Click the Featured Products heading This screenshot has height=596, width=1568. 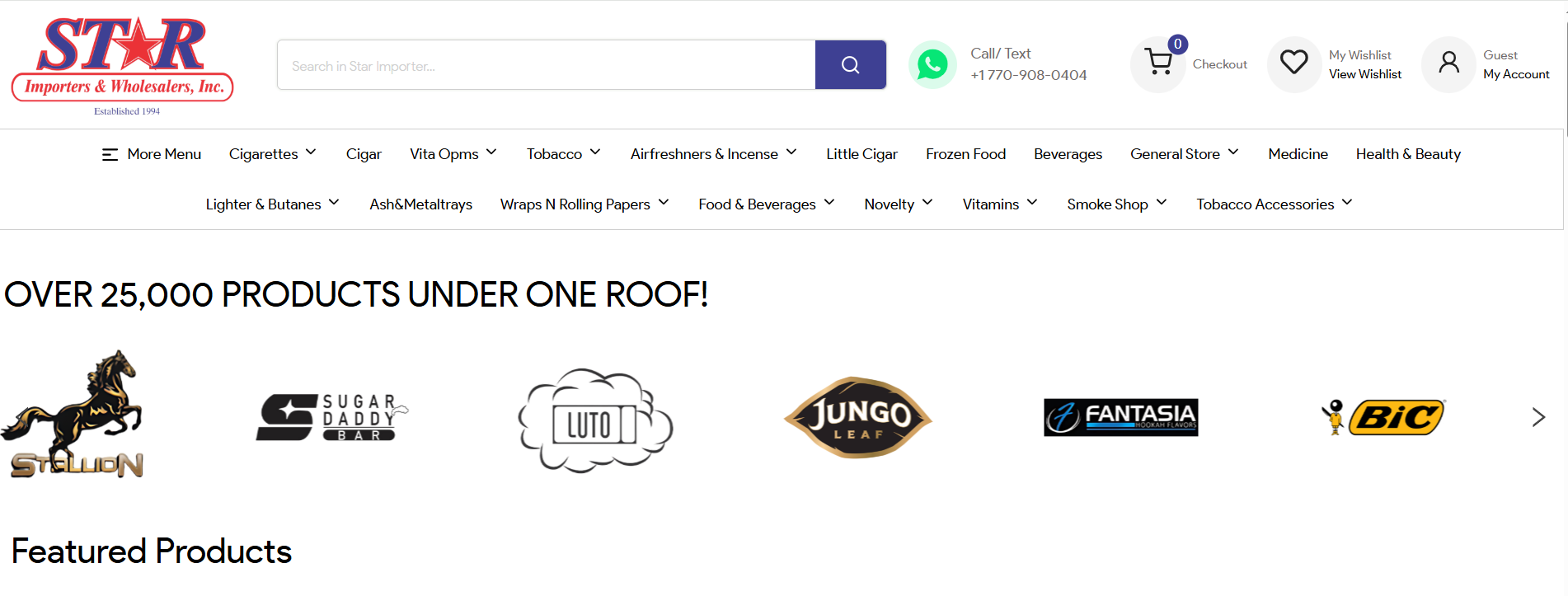point(152,551)
